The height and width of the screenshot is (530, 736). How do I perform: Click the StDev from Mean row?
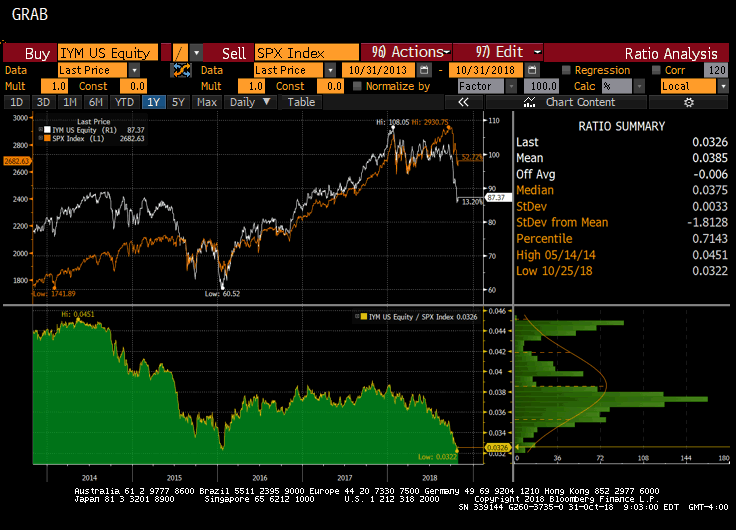[x=621, y=223]
